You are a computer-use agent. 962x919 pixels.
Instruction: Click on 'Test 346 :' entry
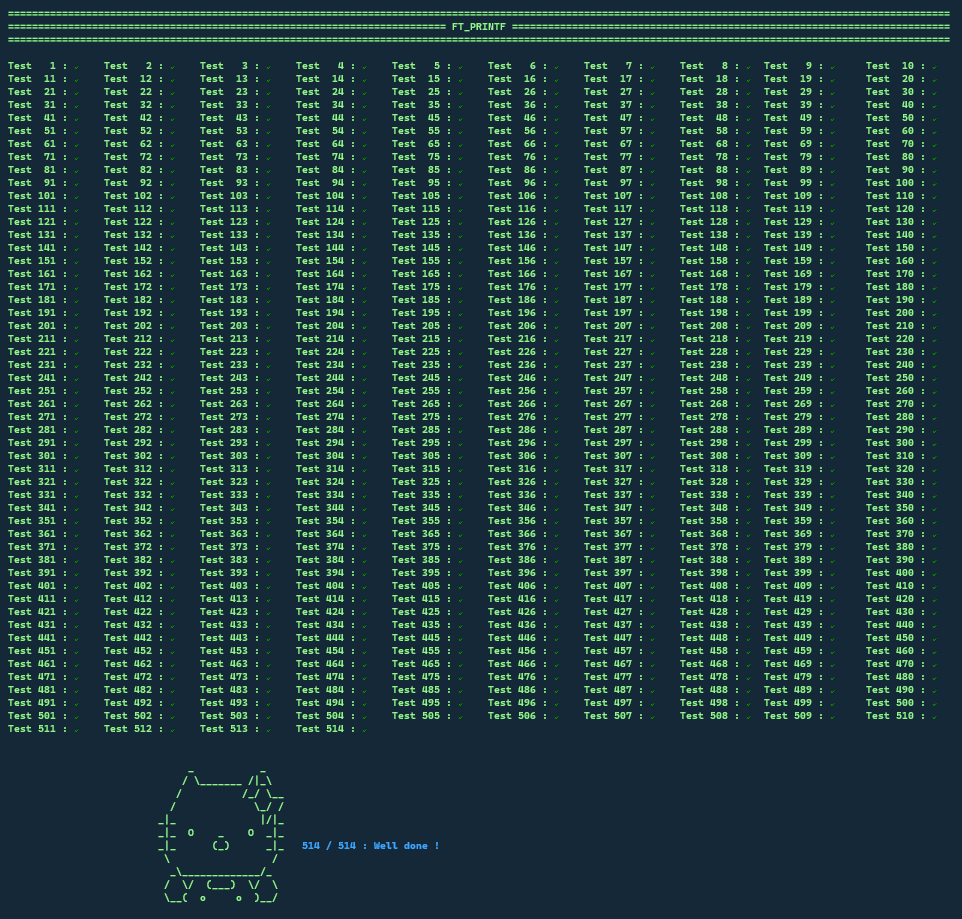point(517,508)
